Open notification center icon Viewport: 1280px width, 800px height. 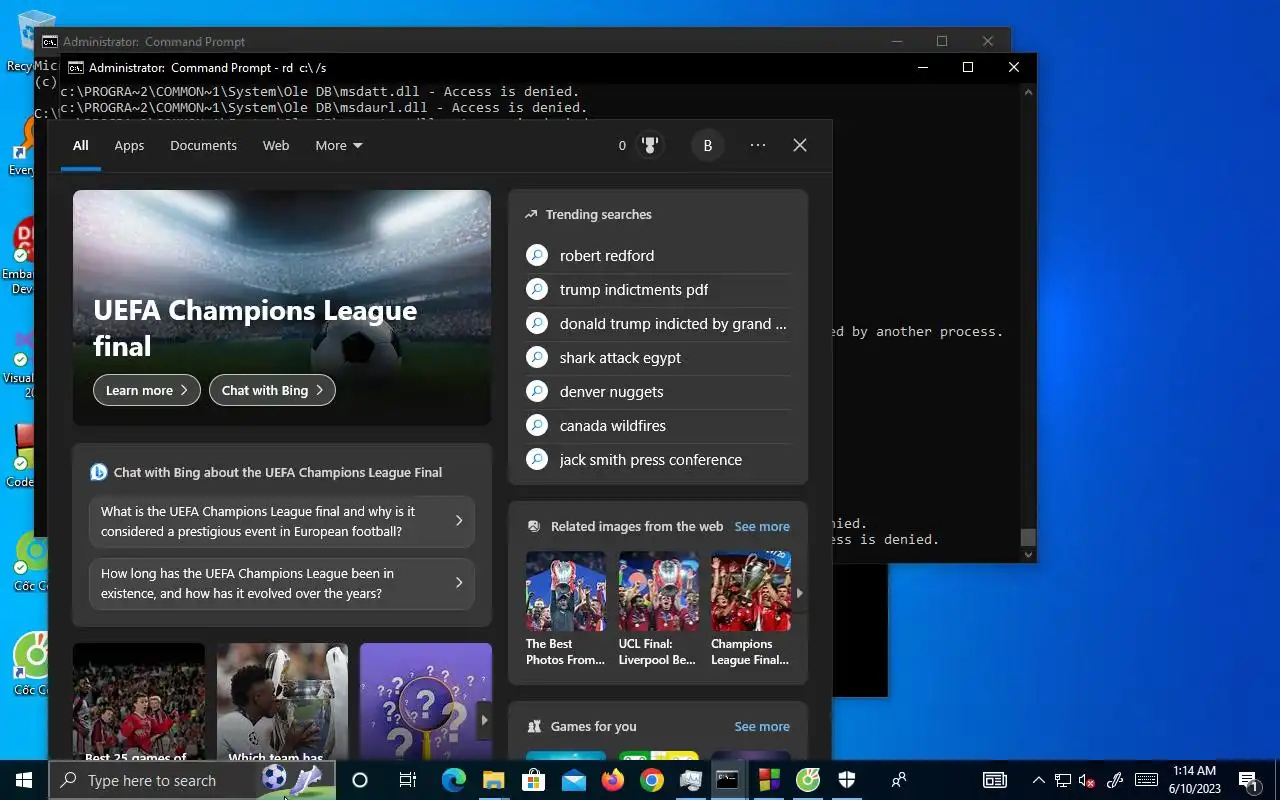coord(1249,781)
